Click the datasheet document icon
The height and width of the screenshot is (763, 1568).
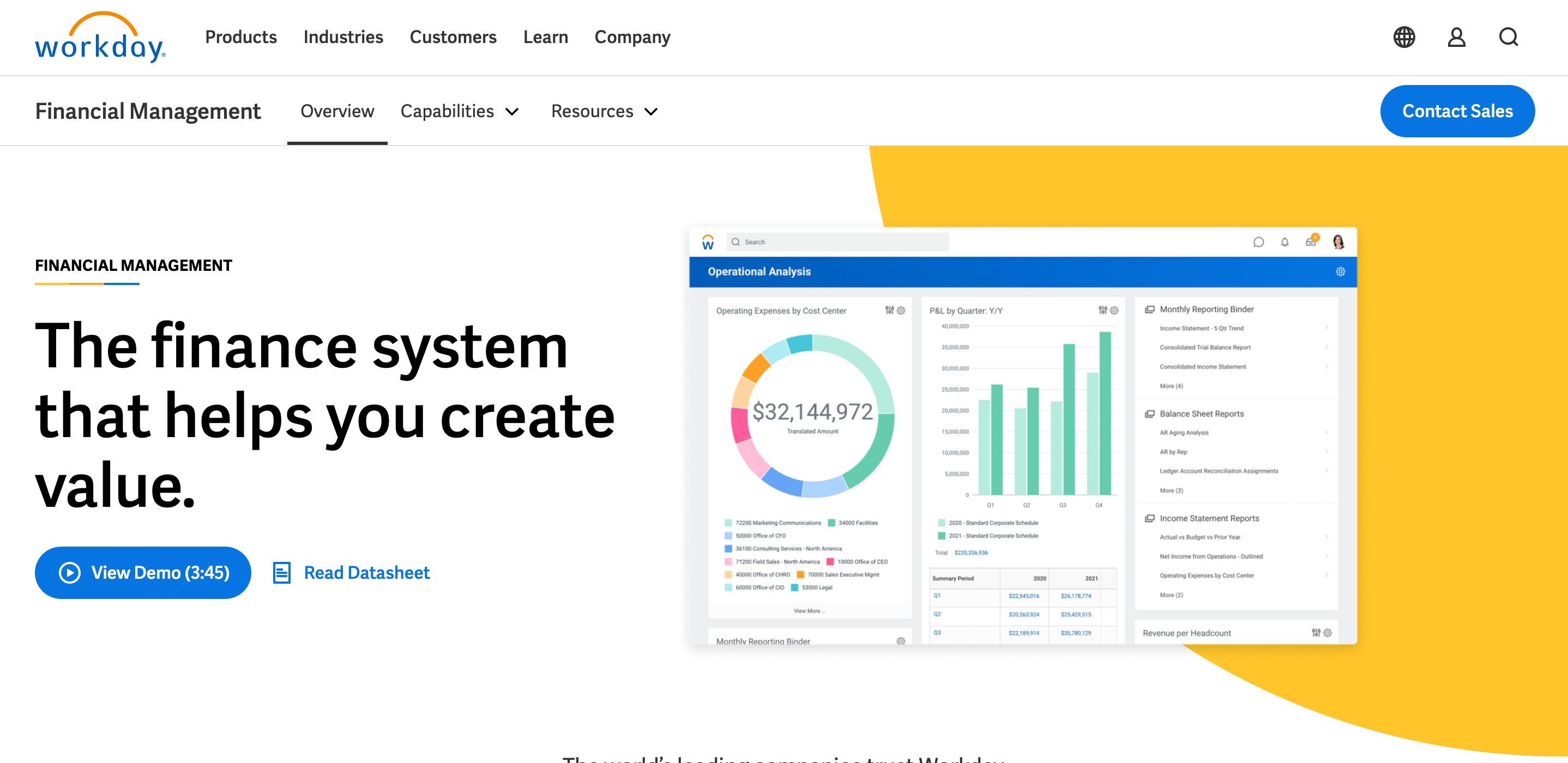pos(282,573)
